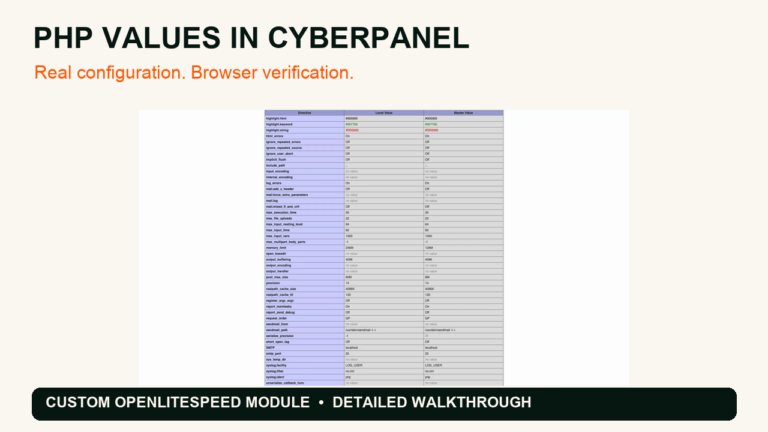Select the "Real configuration. Browser verification." subtitle

[194, 72]
